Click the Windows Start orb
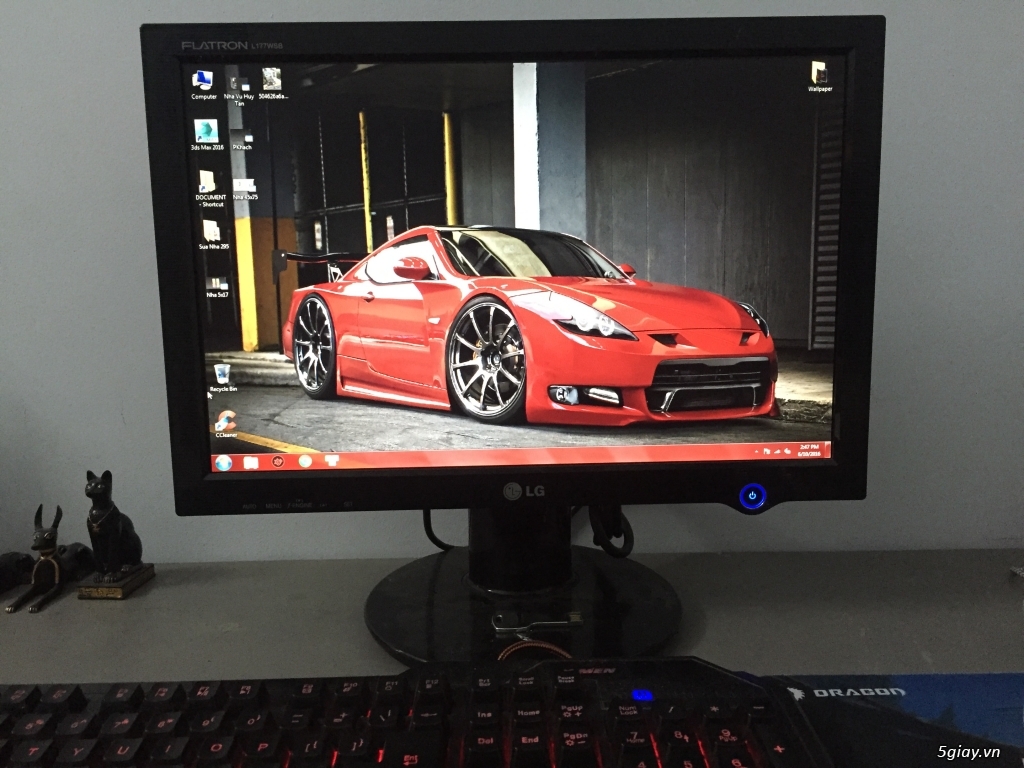This screenshot has width=1024, height=768. 223,462
